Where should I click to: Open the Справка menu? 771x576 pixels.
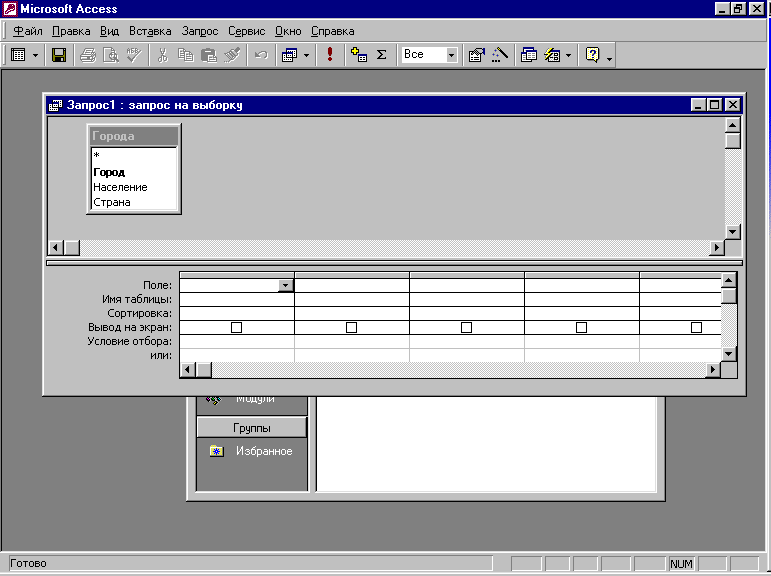[x=332, y=31]
